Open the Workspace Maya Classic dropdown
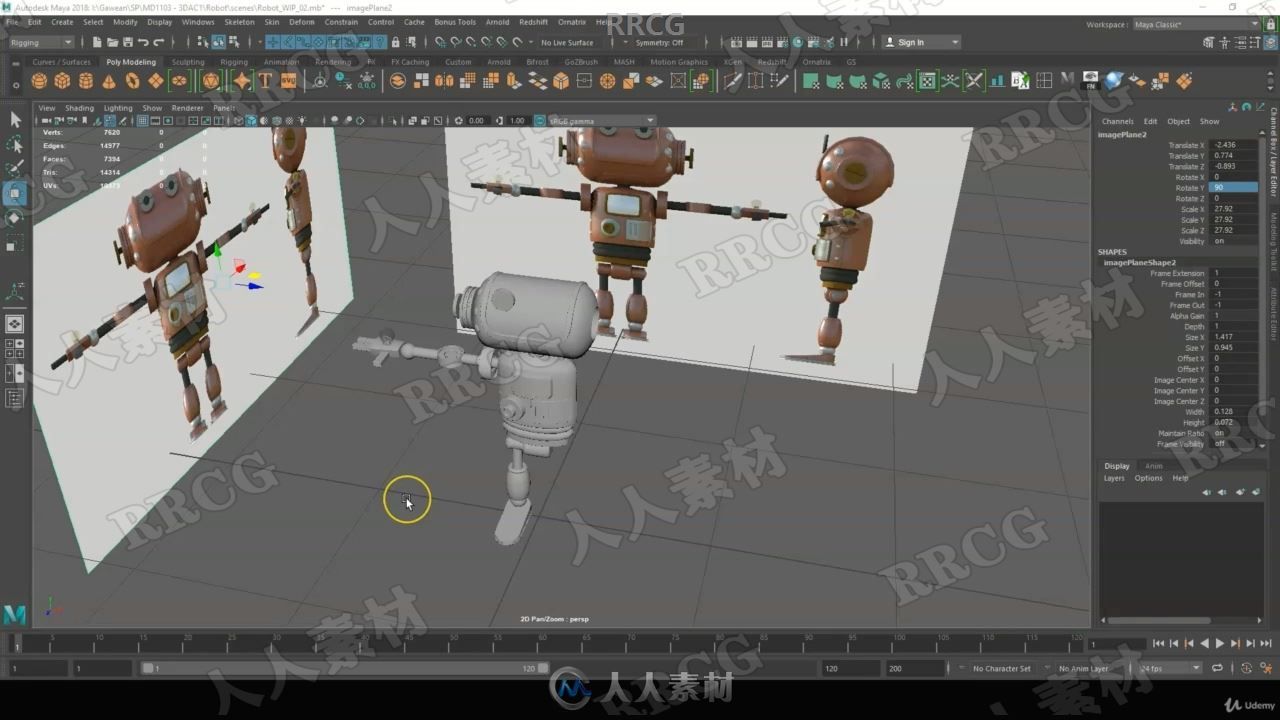Image resolution: width=1280 pixels, height=720 pixels. point(1196,24)
